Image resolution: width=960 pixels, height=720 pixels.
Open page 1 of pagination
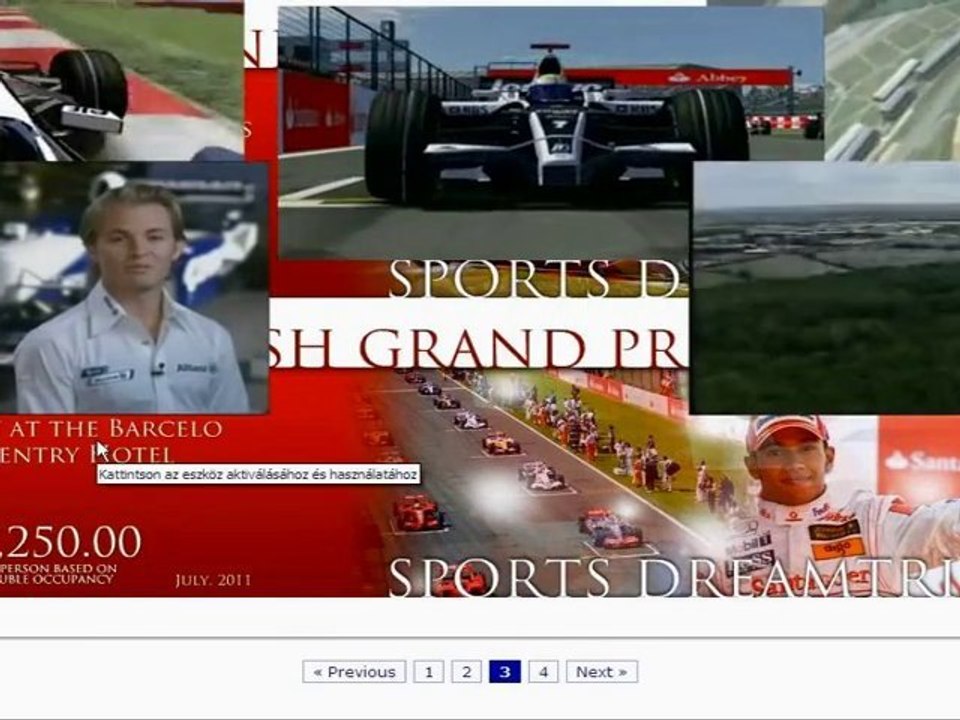(x=429, y=672)
